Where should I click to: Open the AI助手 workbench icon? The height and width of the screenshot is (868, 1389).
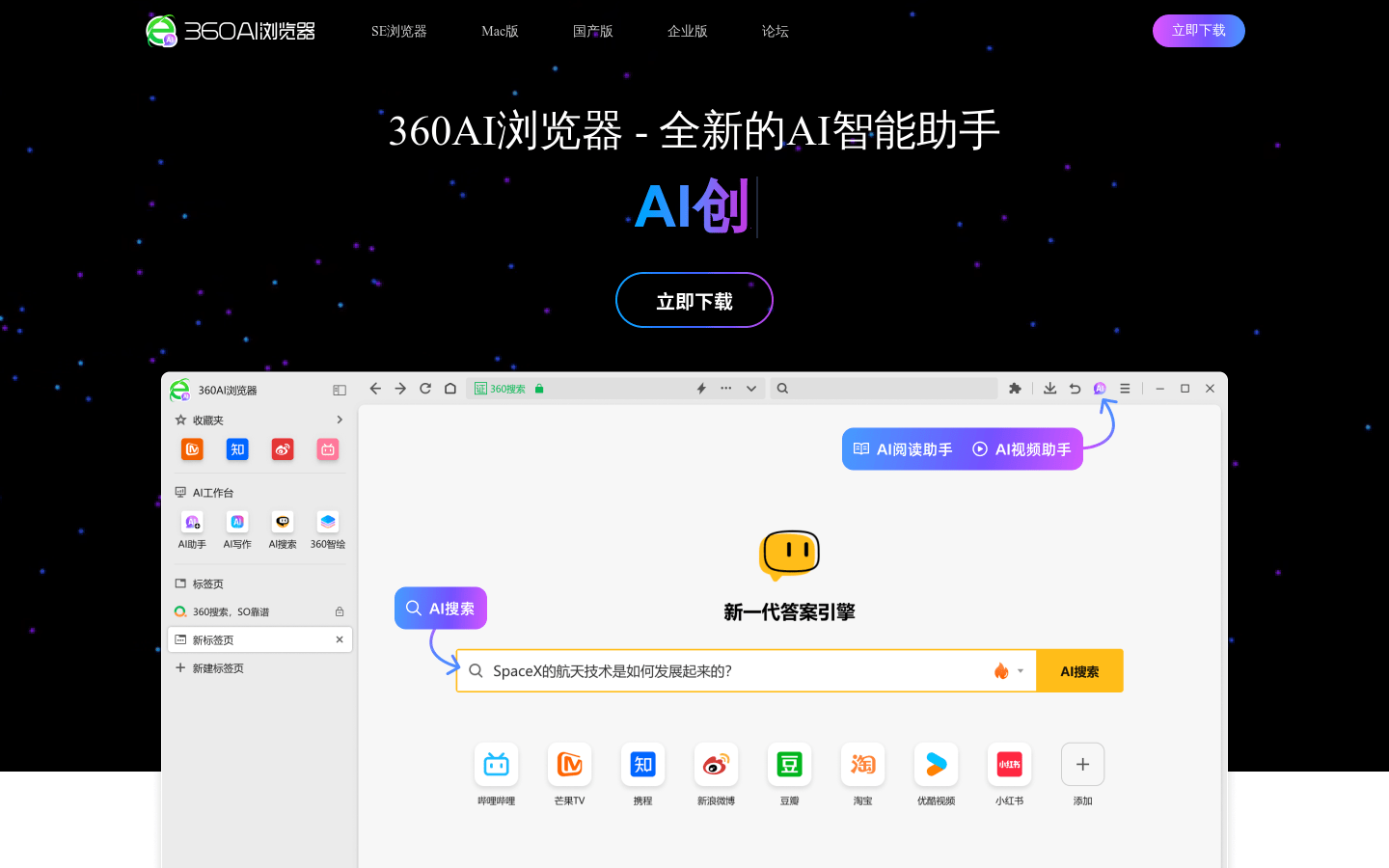pos(192,523)
